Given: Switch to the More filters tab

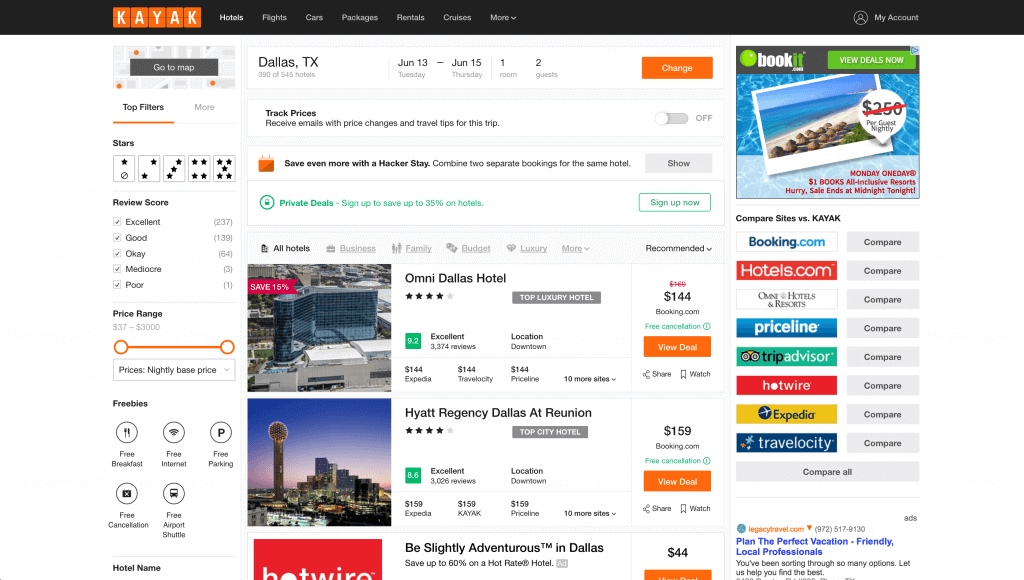Looking at the screenshot, I should point(204,107).
